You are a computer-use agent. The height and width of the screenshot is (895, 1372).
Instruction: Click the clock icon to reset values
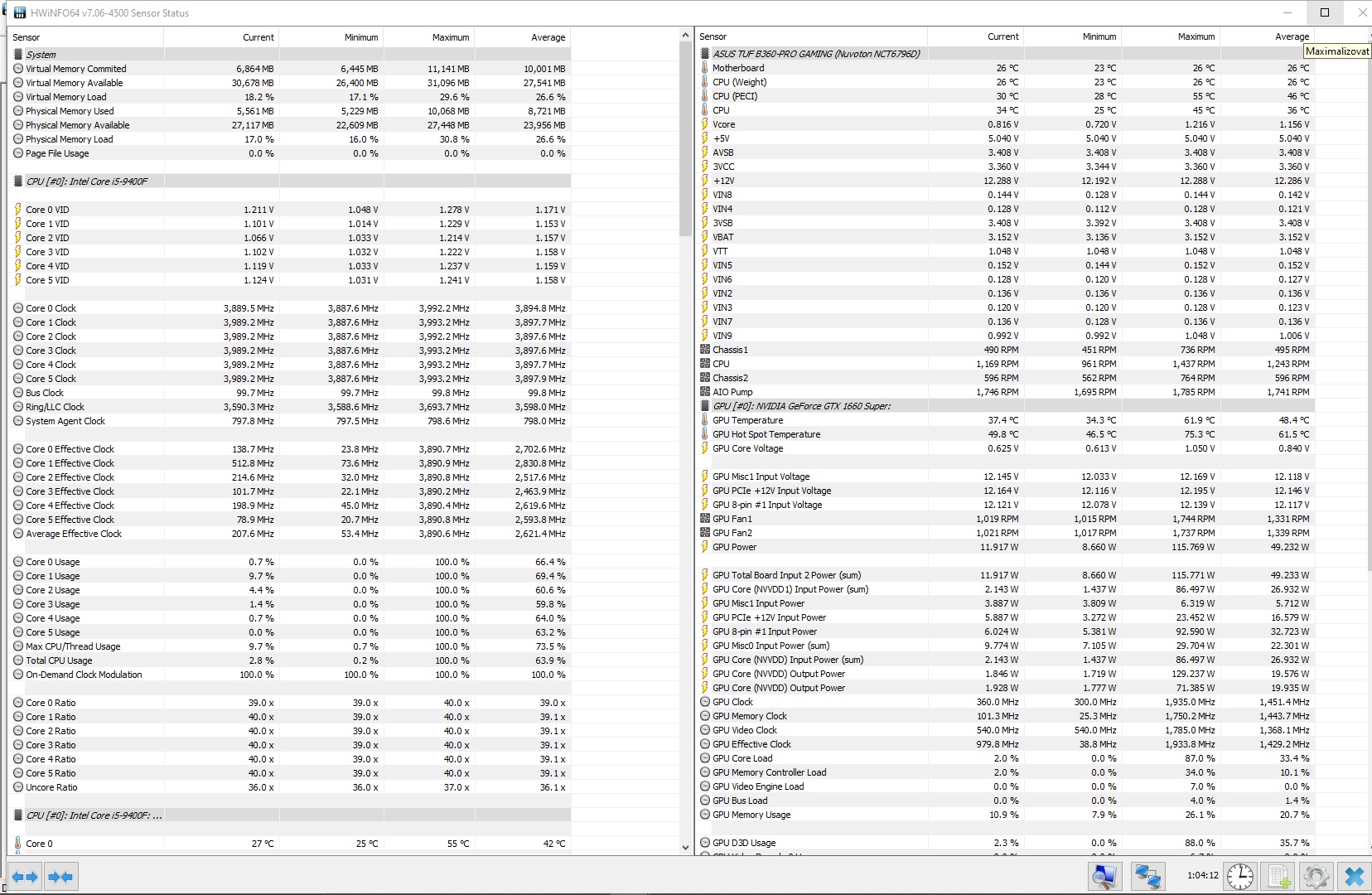(1240, 876)
